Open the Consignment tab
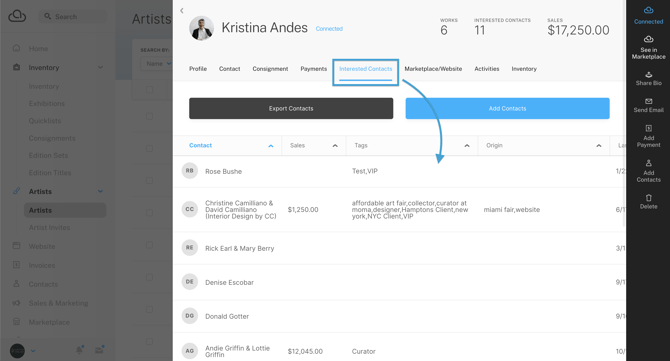This screenshot has height=361, width=670. pyautogui.click(x=270, y=69)
